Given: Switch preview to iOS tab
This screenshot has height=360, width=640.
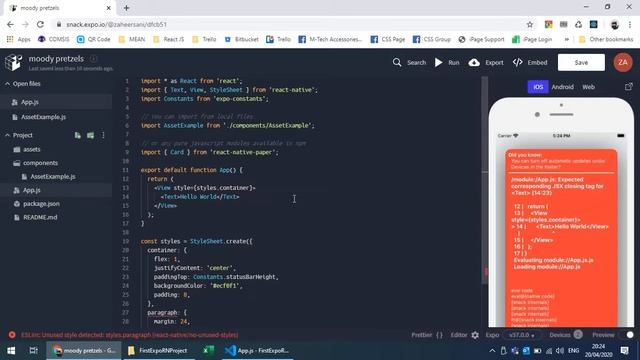Looking at the screenshot, I should point(538,87).
